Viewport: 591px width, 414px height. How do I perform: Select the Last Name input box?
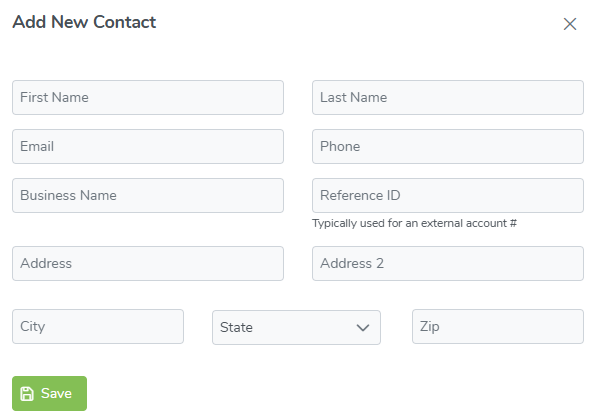448,97
